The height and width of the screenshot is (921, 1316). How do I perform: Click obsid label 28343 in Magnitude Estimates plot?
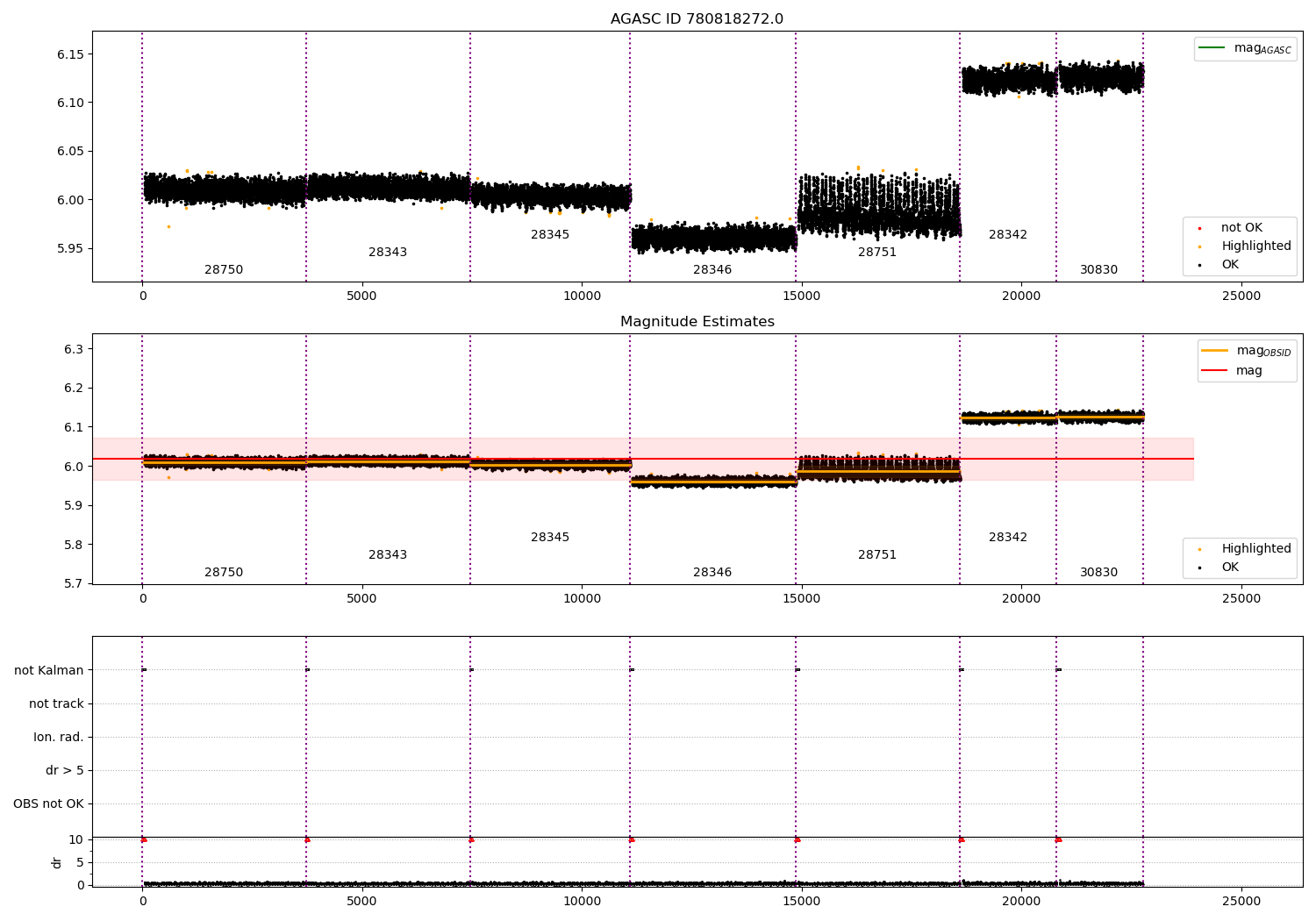click(x=388, y=555)
